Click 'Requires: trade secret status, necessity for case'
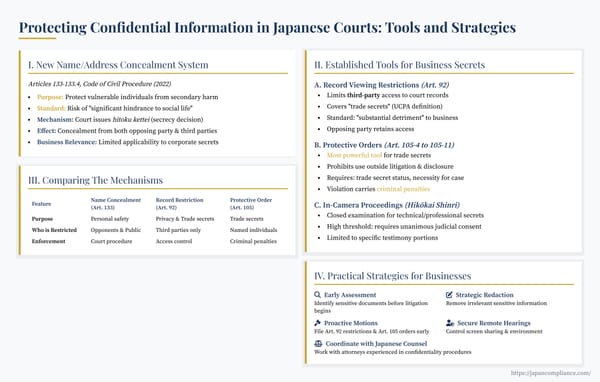This screenshot has width=600, height=382. (395, 178)
